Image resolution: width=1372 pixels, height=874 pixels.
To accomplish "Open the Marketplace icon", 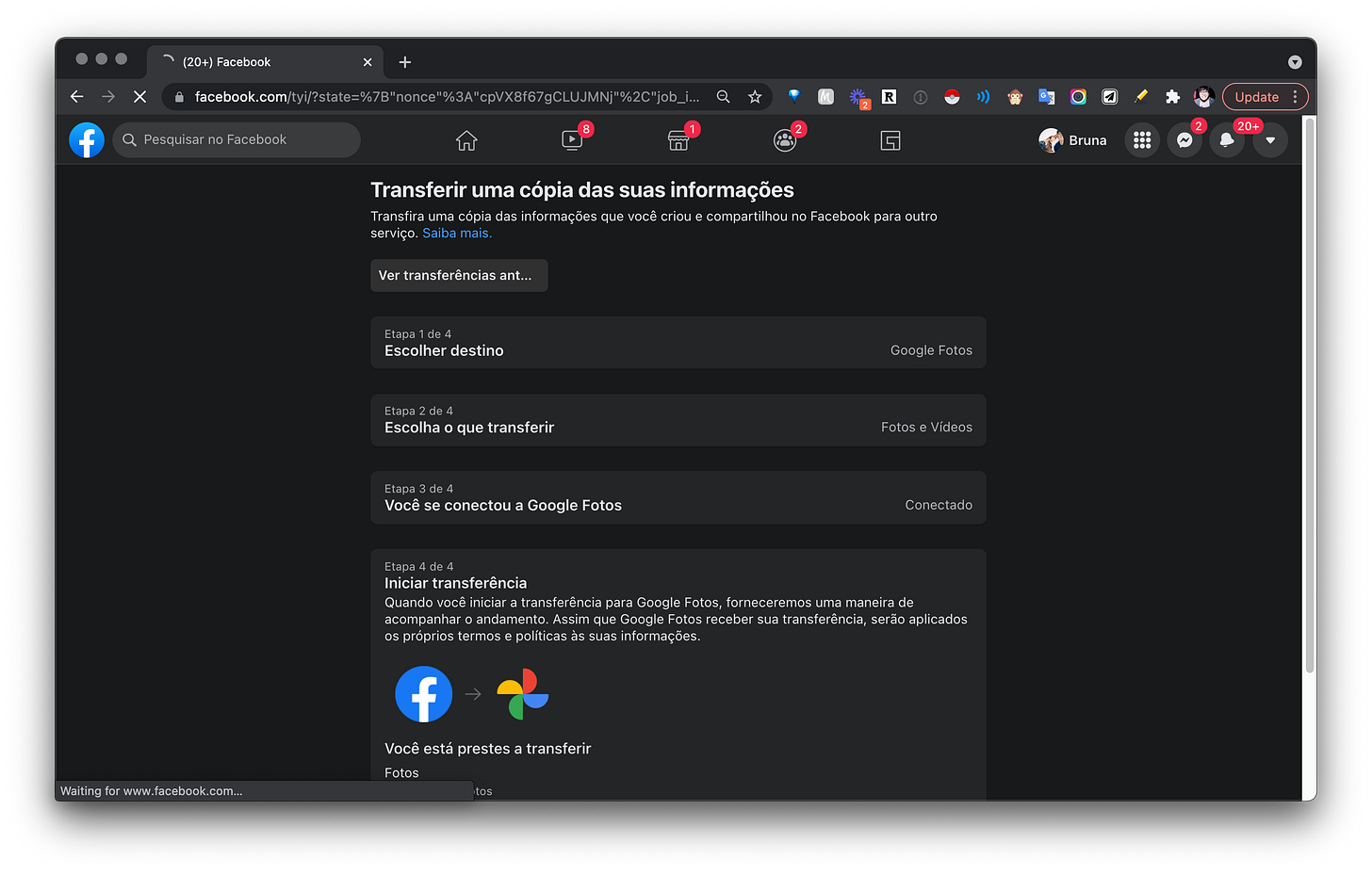I will (x=678, y=140).
